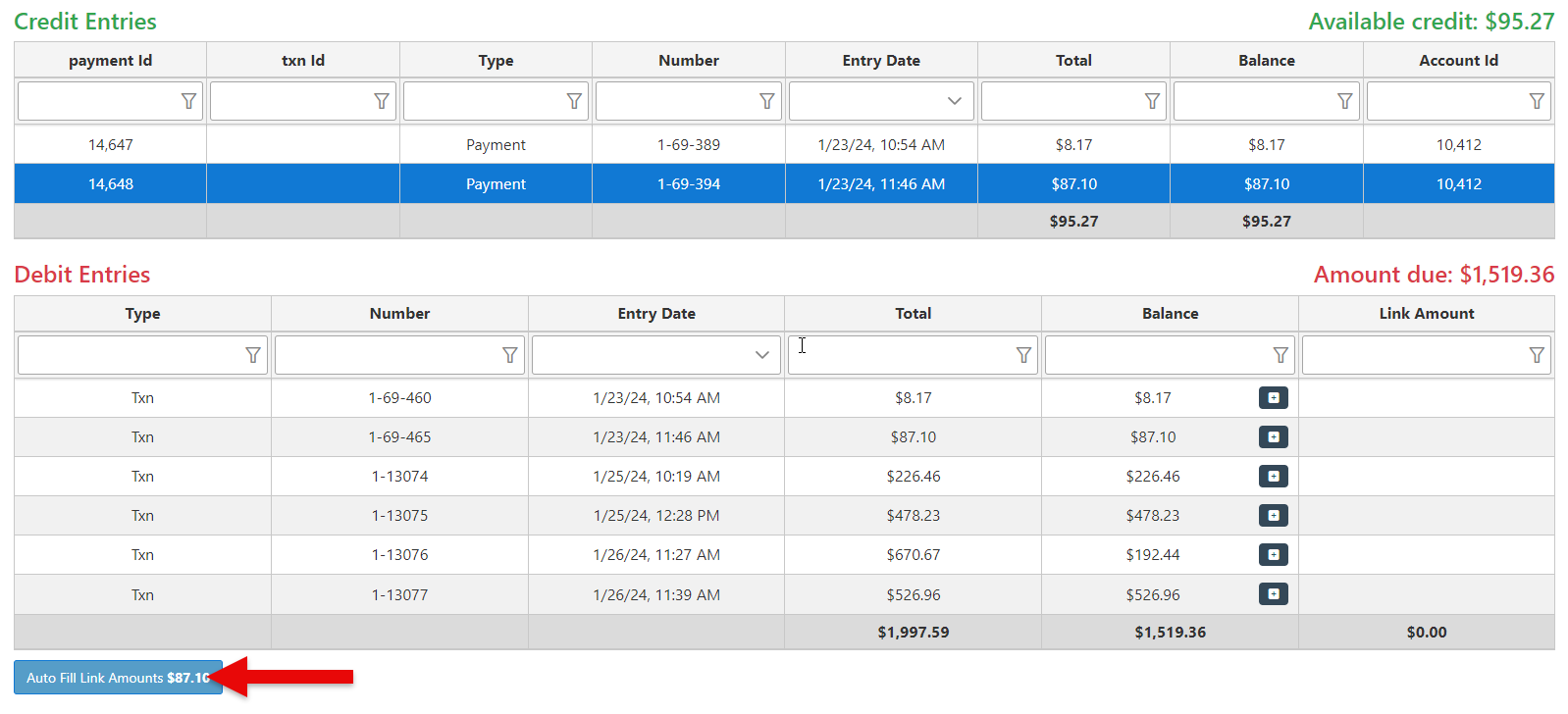Open debit Entry Date filter dropdown

[761, 355]
